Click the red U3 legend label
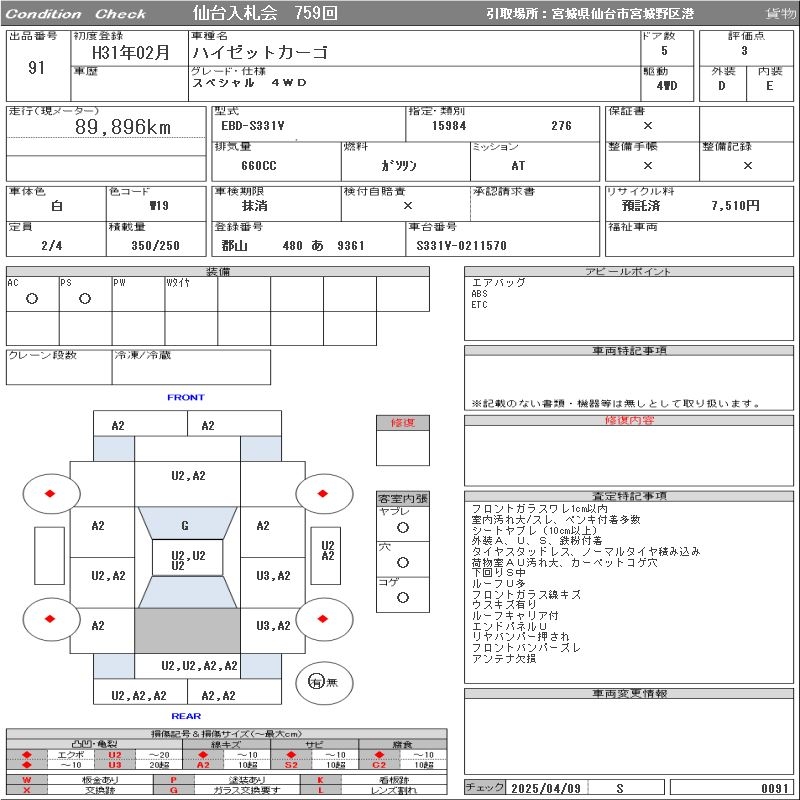Image resolution: width=800 pixels, height=800 pixels. tap(115, 765)
